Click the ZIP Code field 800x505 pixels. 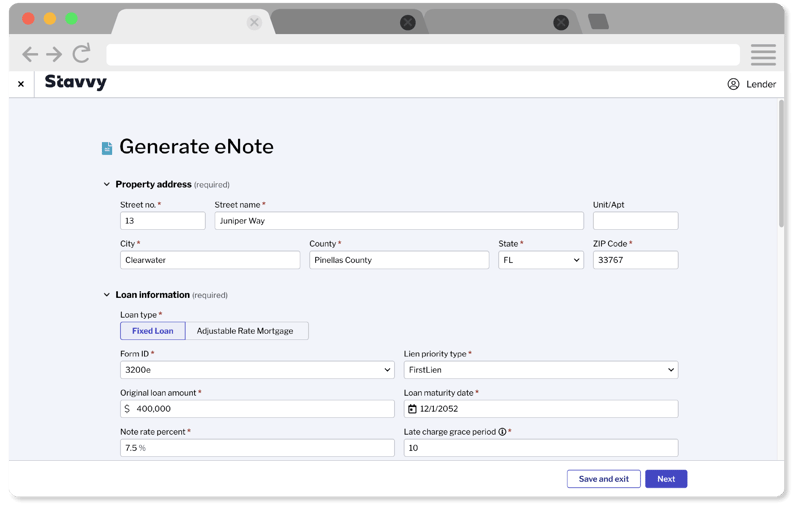point(635,260)
